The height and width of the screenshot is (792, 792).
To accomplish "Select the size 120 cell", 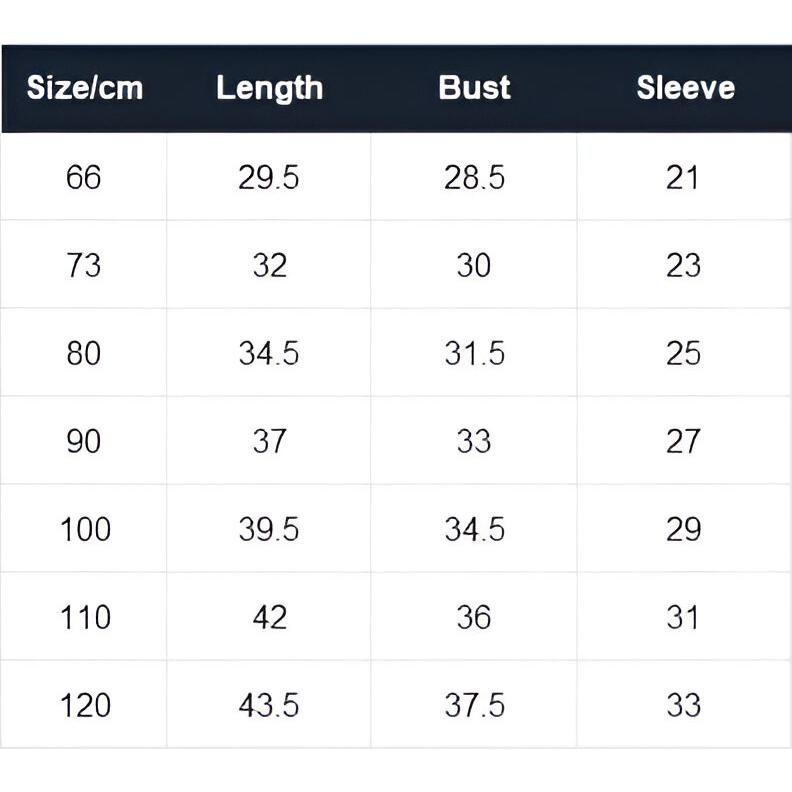I will click(x=85, y=705).
